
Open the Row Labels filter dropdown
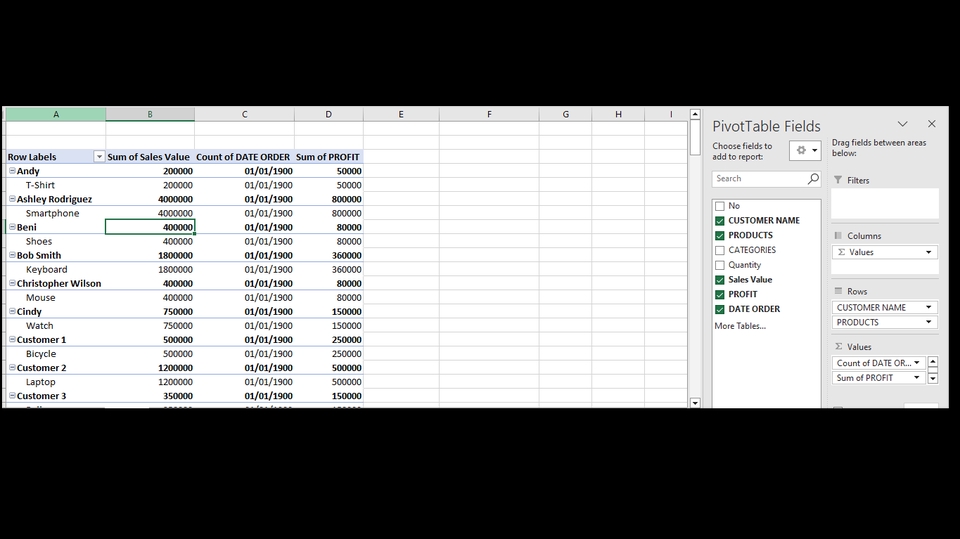[99, 157]
